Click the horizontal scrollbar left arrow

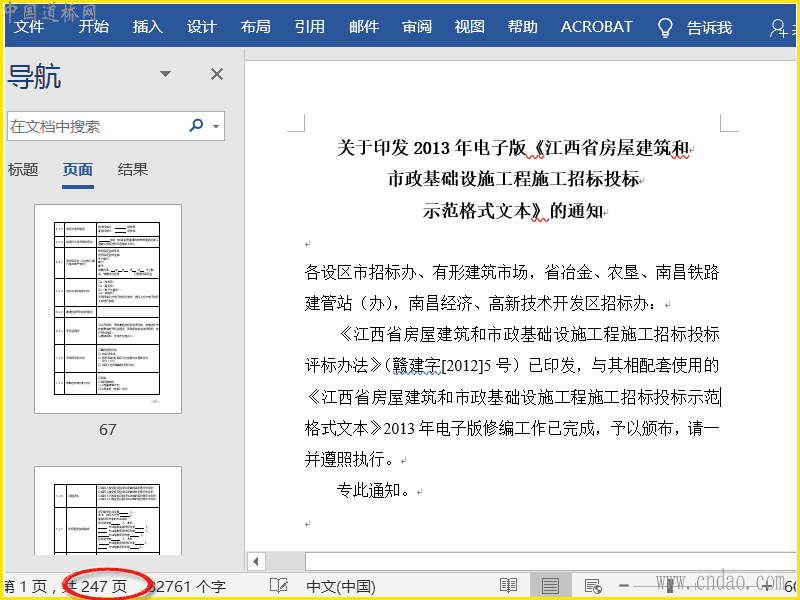point(256,562)
